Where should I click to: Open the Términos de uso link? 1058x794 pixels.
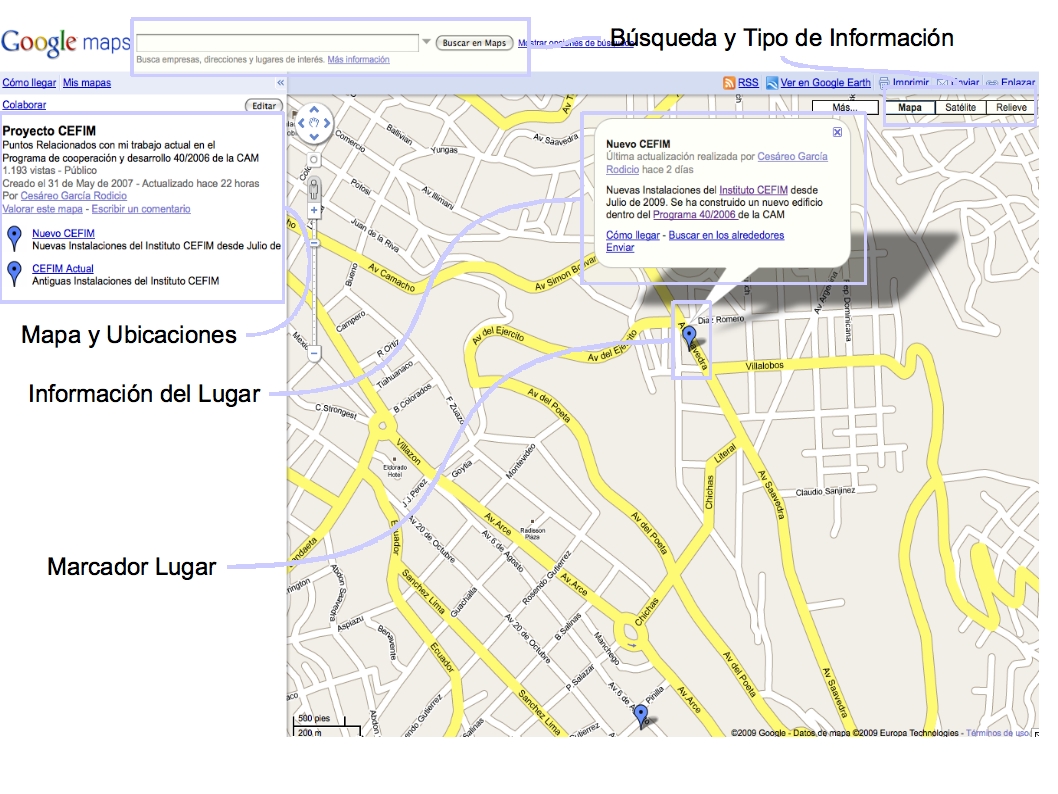coord(998,733)
